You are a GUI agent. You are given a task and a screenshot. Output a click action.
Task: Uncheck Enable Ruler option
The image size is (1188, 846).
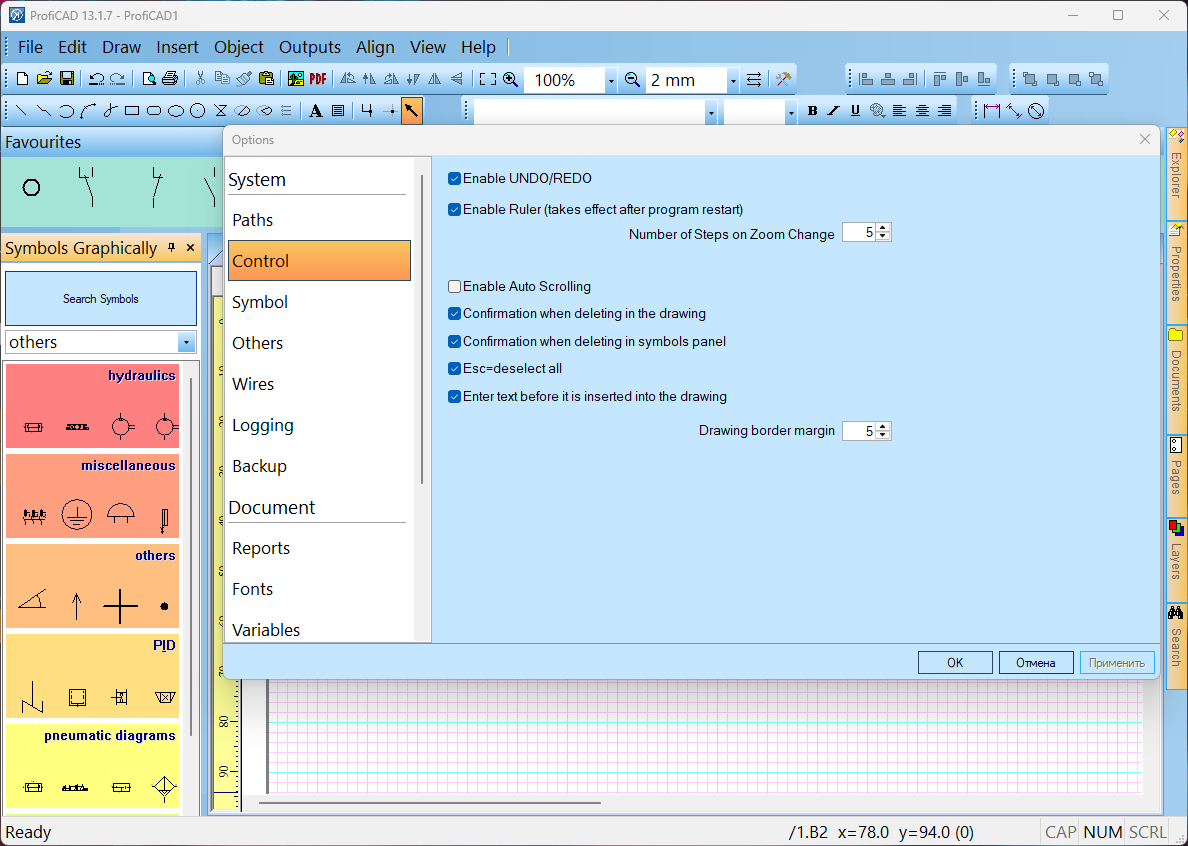(x=455, y=210)
